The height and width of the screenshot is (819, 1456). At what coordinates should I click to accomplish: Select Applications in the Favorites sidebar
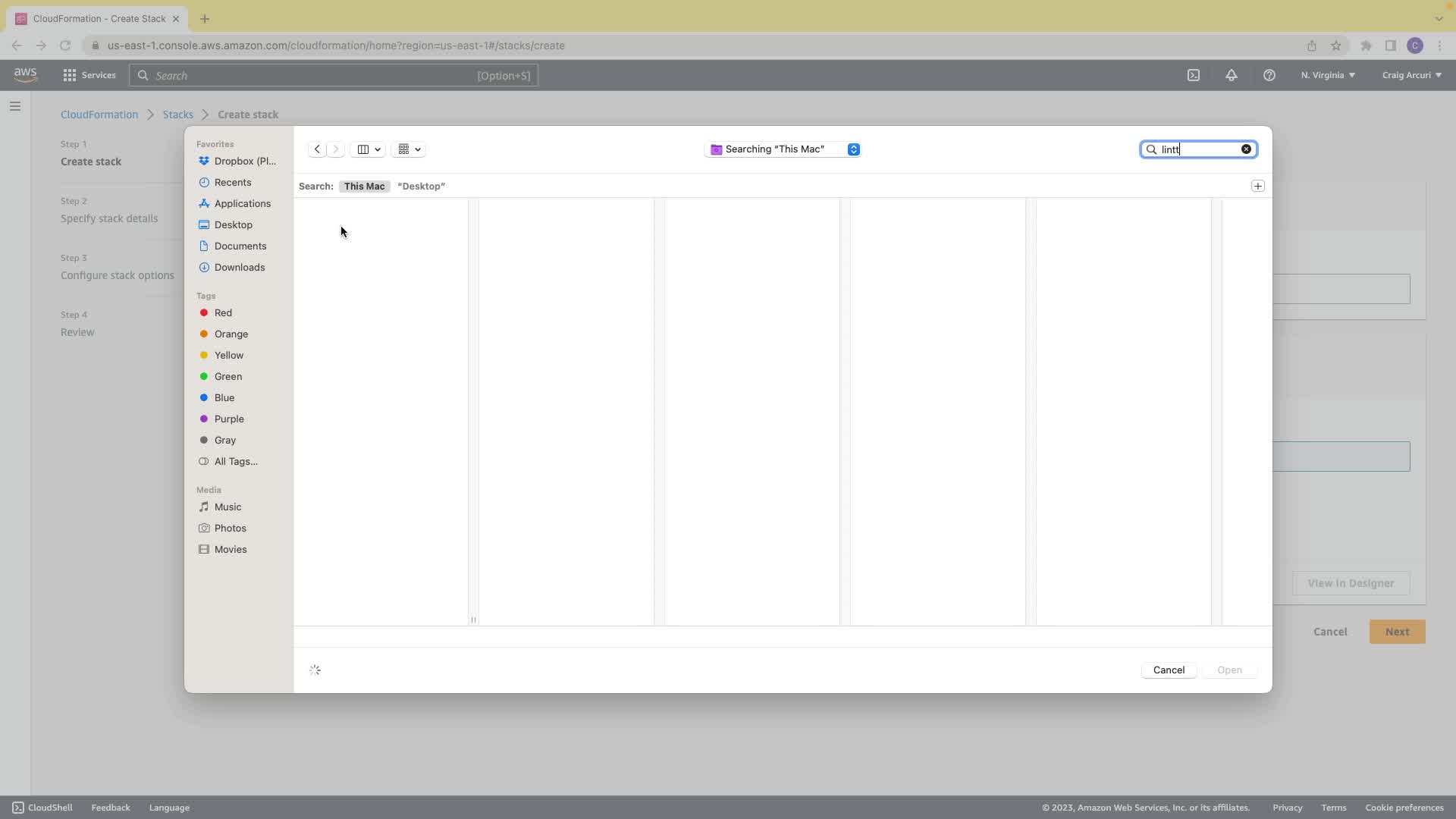[242, 203]
